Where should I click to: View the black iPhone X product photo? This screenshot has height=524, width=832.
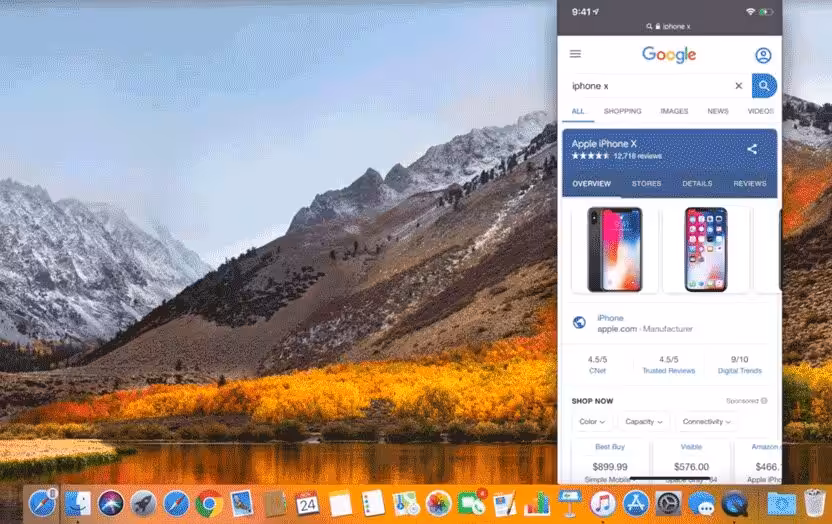click(x=614, y=249)
